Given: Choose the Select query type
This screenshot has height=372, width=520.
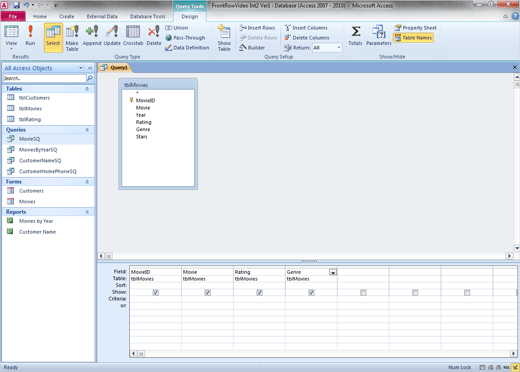Looking at the screenshot, I should (x=53, y=37).
